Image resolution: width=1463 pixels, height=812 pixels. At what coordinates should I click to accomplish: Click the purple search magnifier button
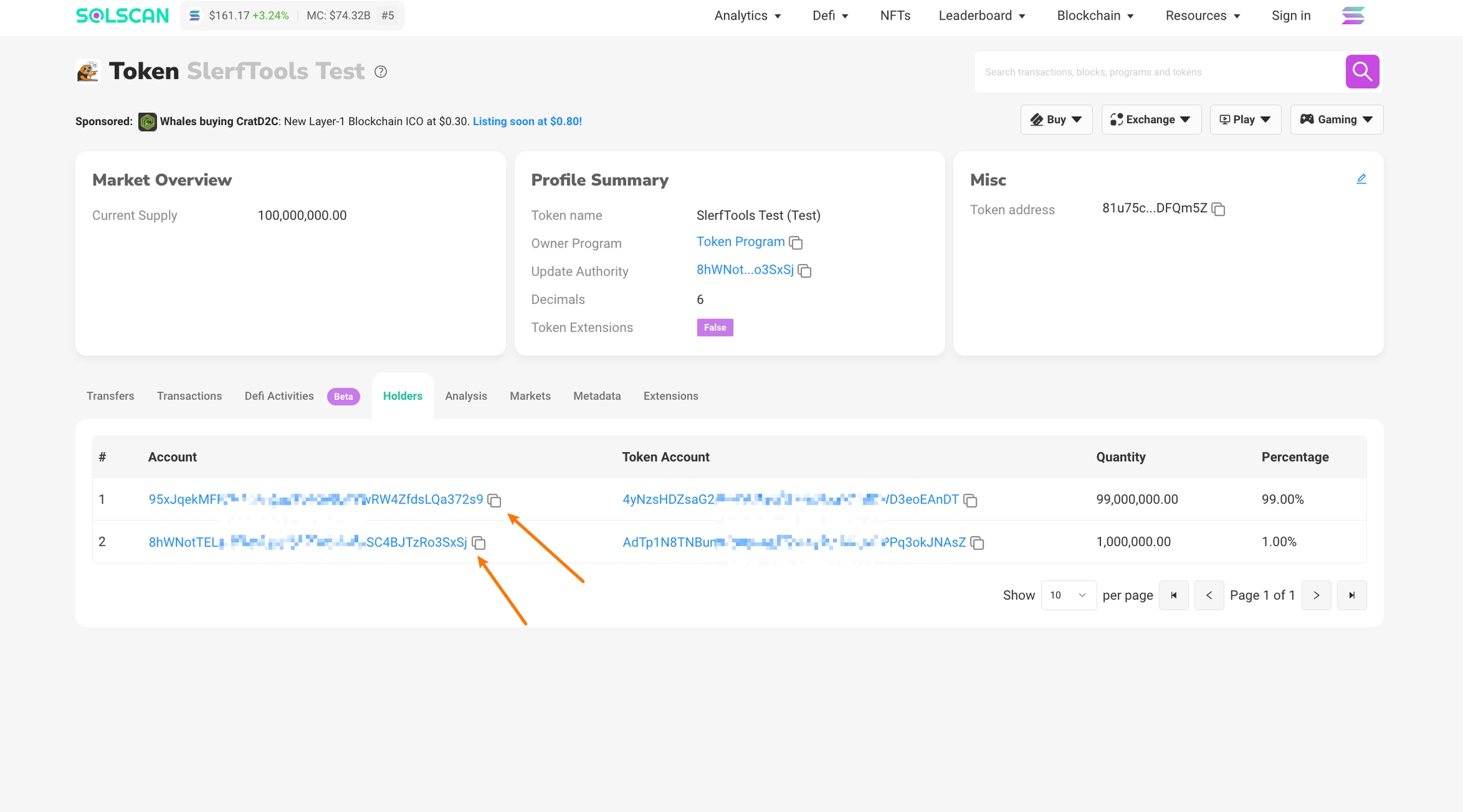tap(1361, 72)
